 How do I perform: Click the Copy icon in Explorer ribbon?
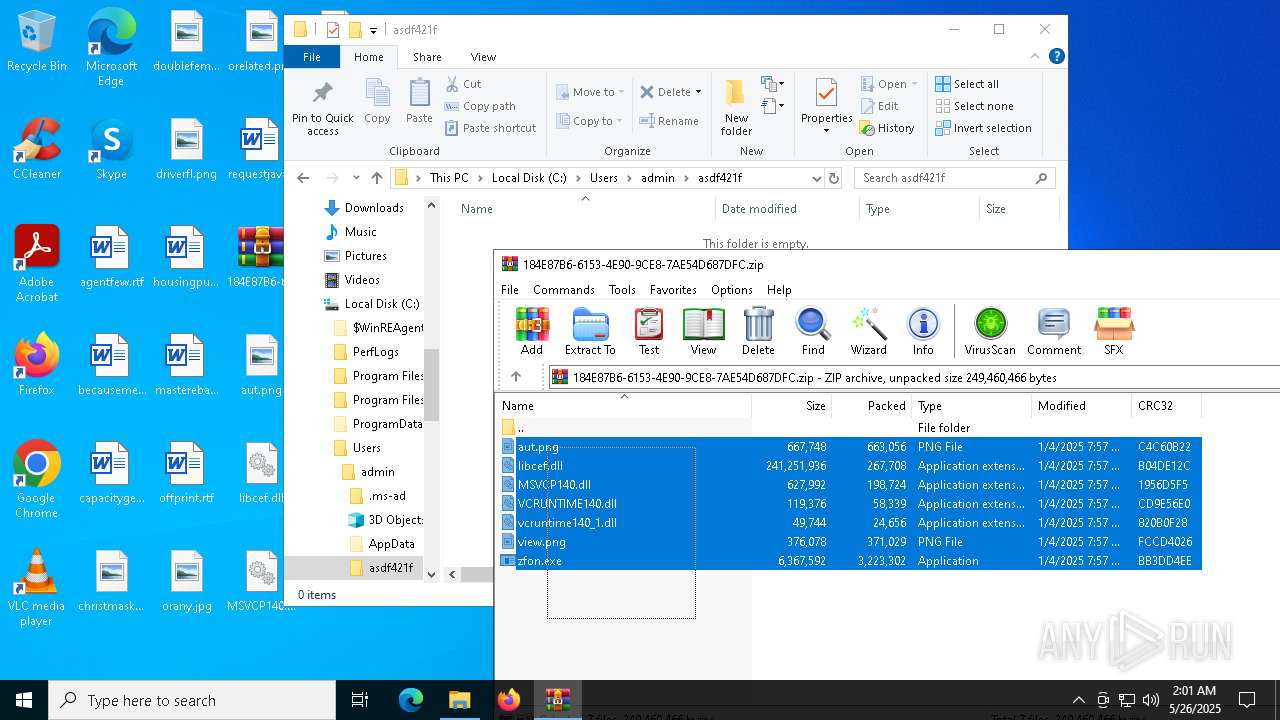(377, 102)
